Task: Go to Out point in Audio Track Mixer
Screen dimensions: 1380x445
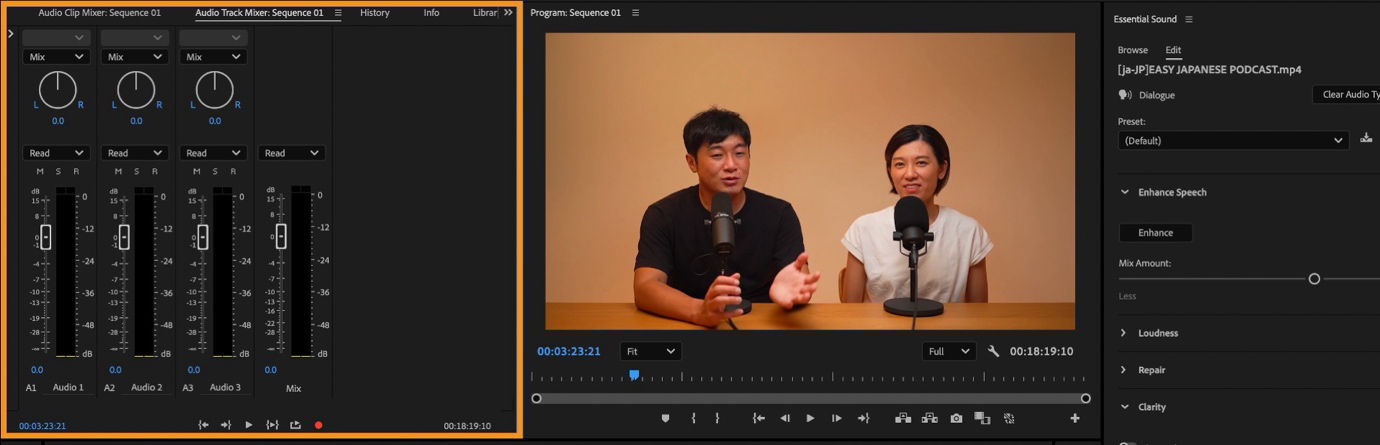Action: pyautogui.click(x=226, y=425)
